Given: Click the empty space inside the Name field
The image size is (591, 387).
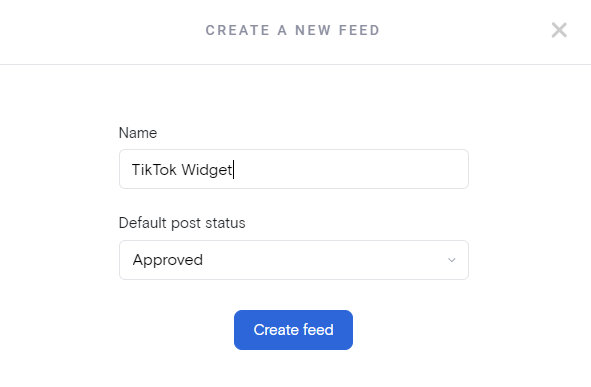Looking at the screenshot, I should [x=351, y=169].
